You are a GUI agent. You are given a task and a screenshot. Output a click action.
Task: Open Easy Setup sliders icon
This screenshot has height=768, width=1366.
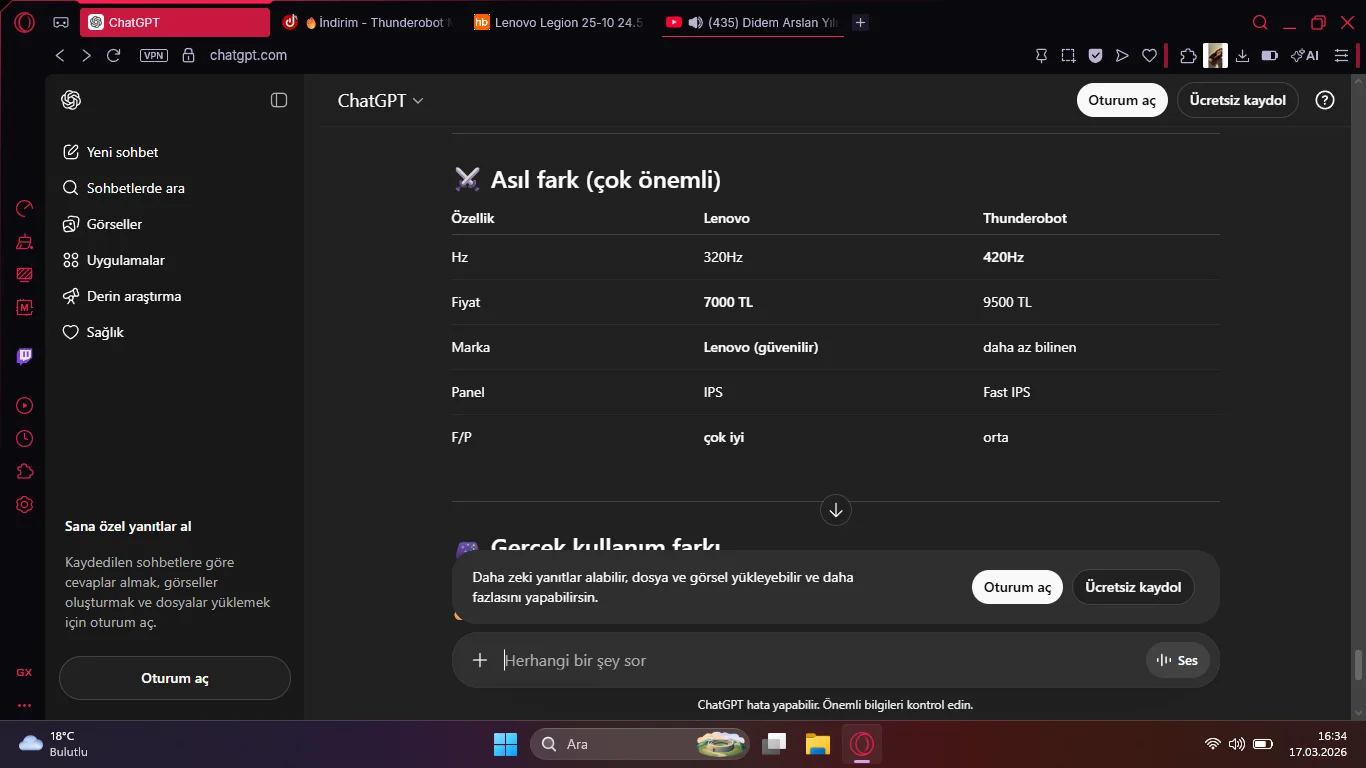[1341, 56]
